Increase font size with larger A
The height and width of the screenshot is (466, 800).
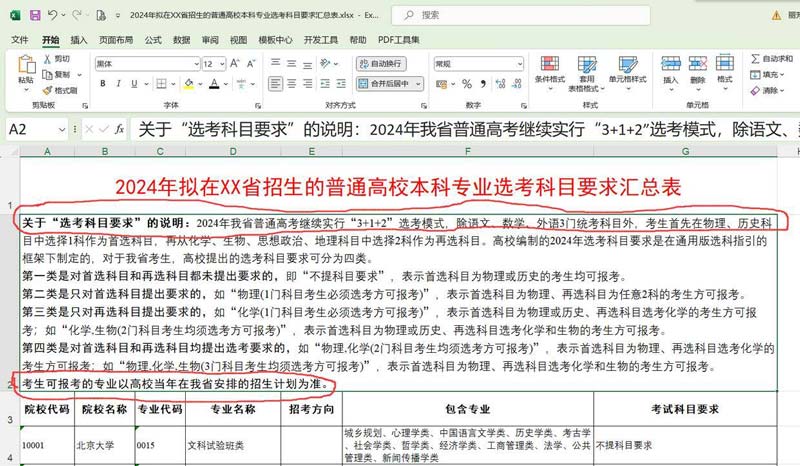tap(234, 63)
